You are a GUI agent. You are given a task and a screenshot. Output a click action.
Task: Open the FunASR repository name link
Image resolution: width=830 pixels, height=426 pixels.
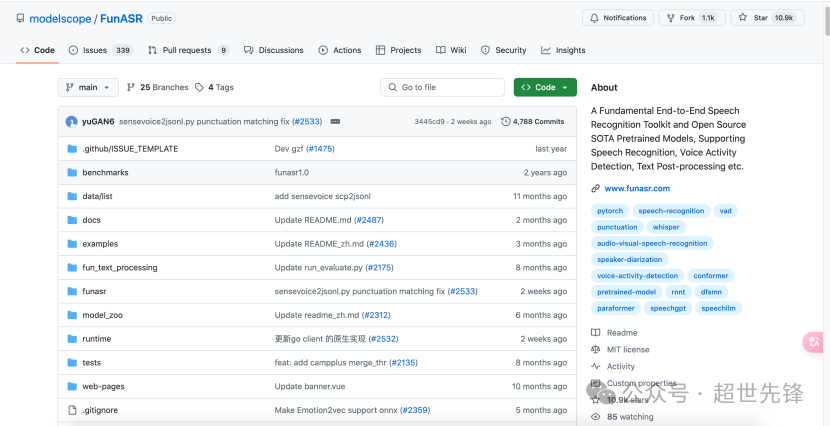click(121, 19)
